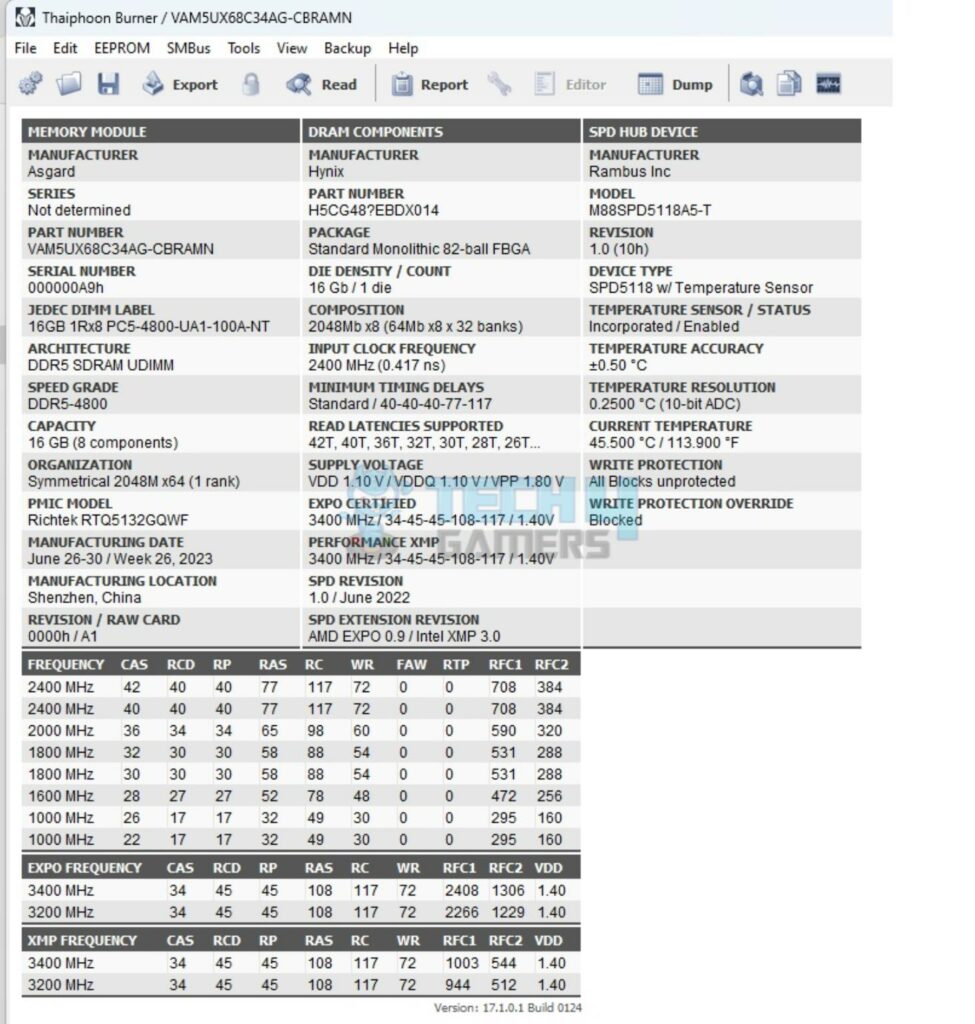The image size is (975, 1024).
Task: Open the Edit menu
Action: point(65,48)
